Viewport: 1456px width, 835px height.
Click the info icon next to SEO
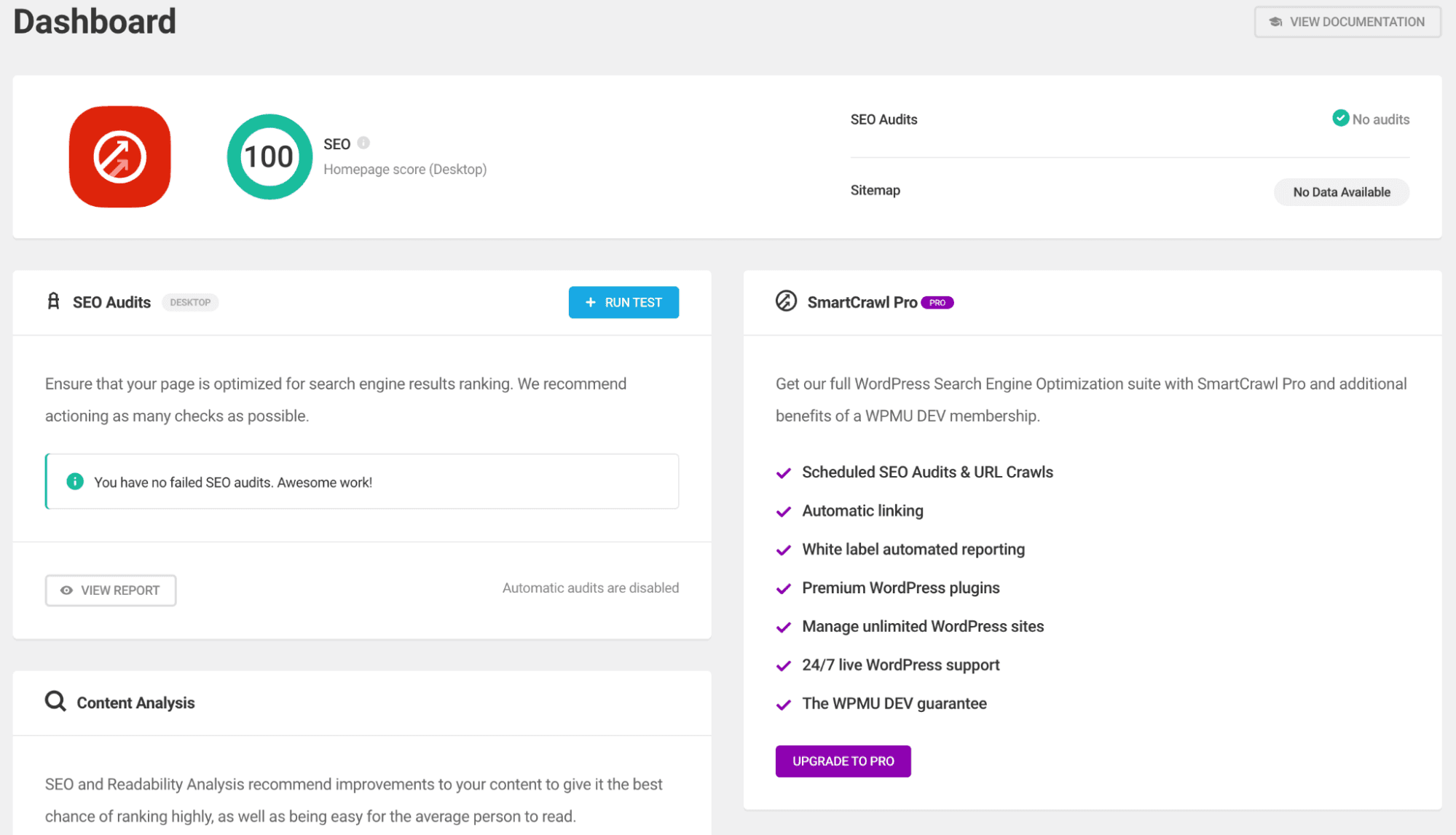pyautogui.click(x=363, y=143)
